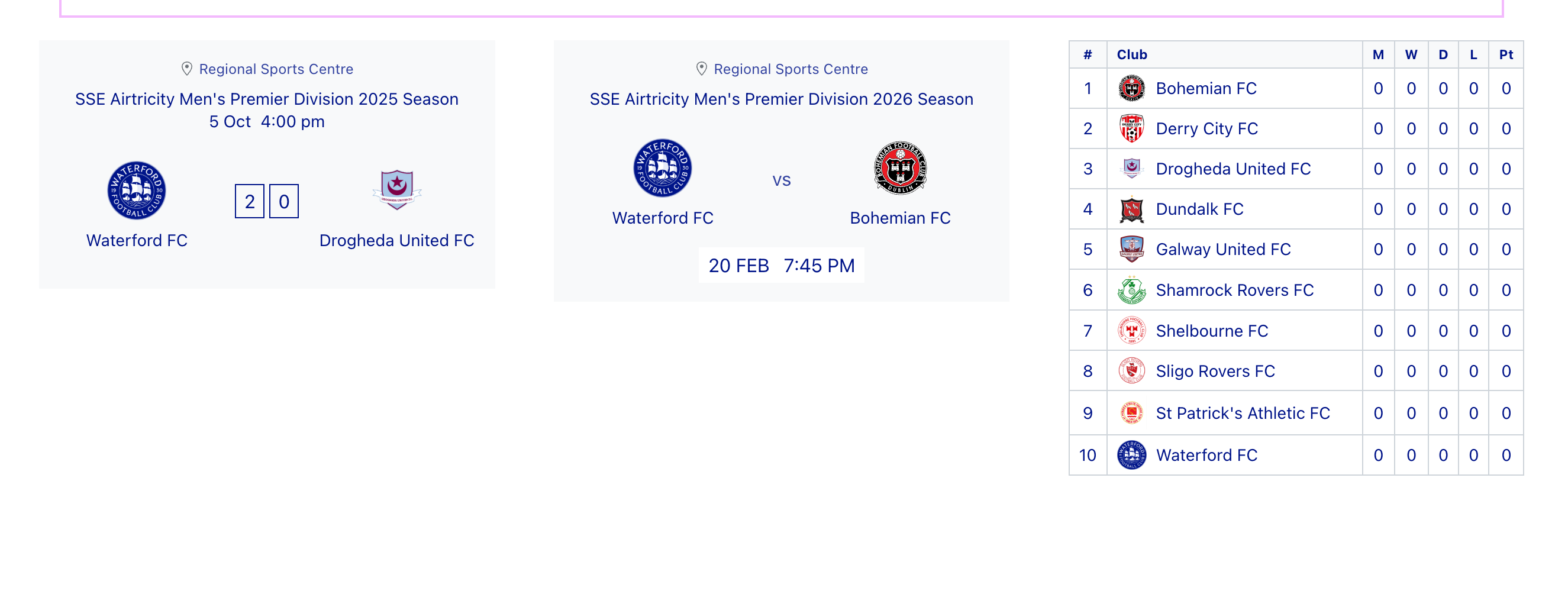
Task: Click the 20 FEB 7:45 PM kickoff time
Action: pyautogui.click(x=781, y=266)
